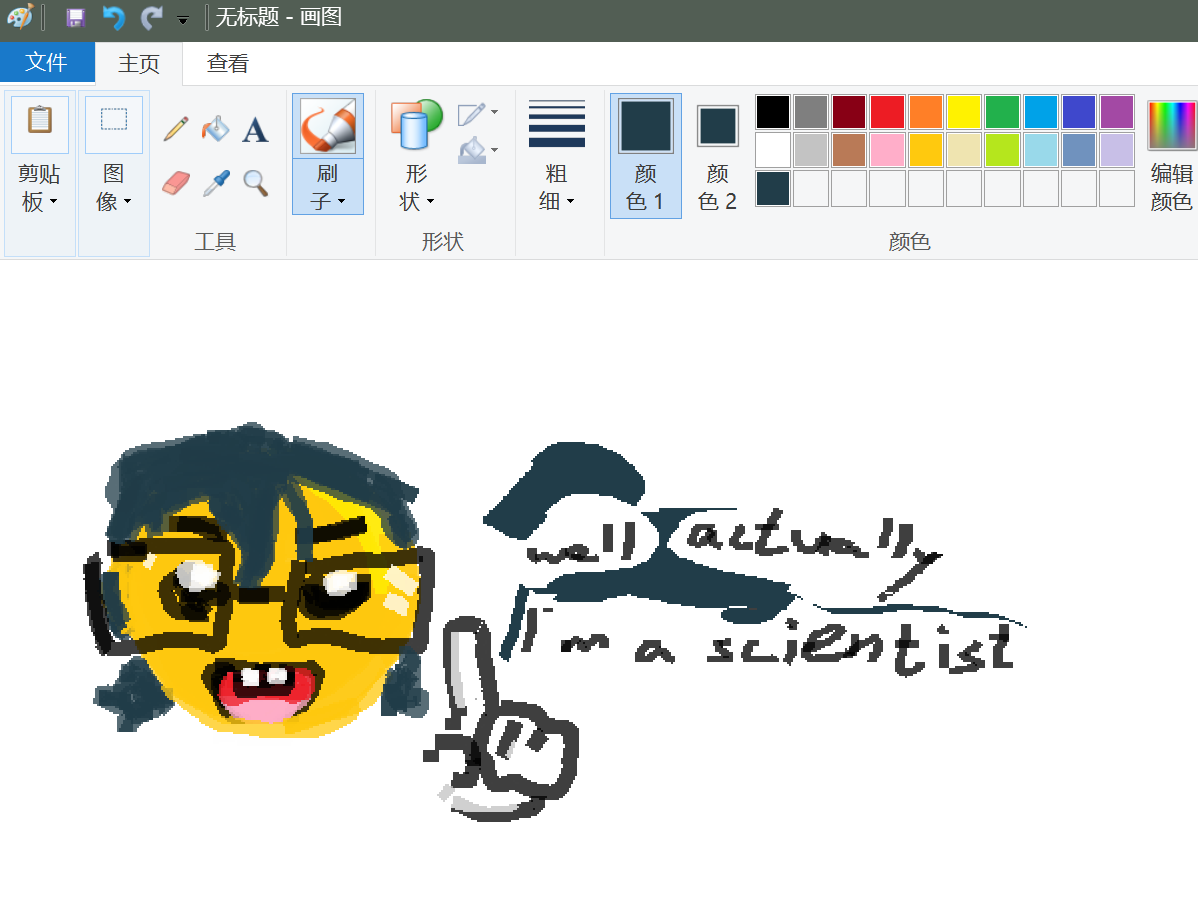Select the Color picker eyedropper tool
The height and width of the screenshot is (916, 1198).
click(x=216, y=183)
